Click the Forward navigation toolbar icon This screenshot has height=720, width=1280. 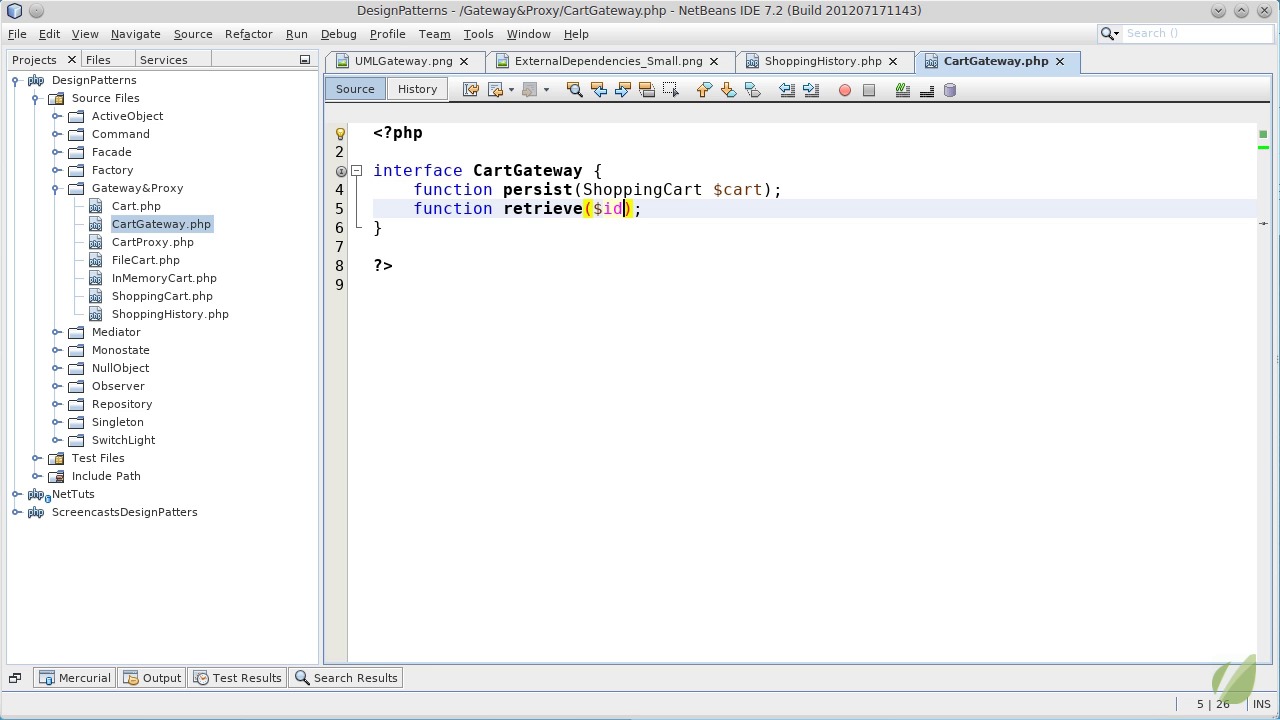[x=530, y=90]
